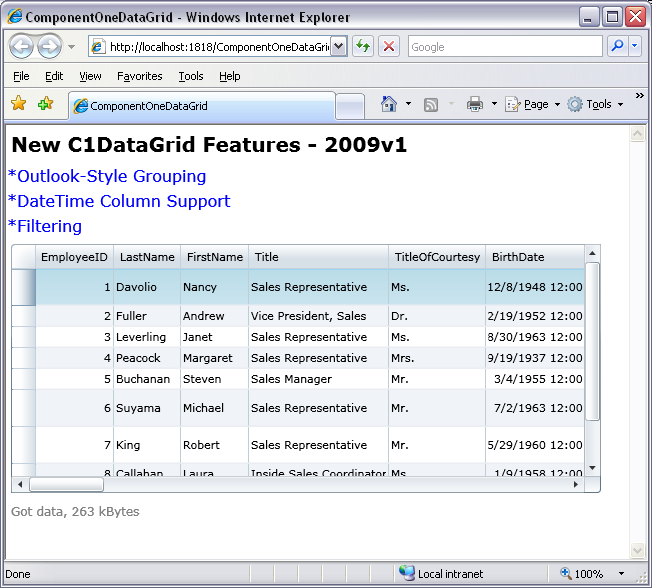Click the Add to Favorites icon

pyautogui.click(x=45, y=103)
